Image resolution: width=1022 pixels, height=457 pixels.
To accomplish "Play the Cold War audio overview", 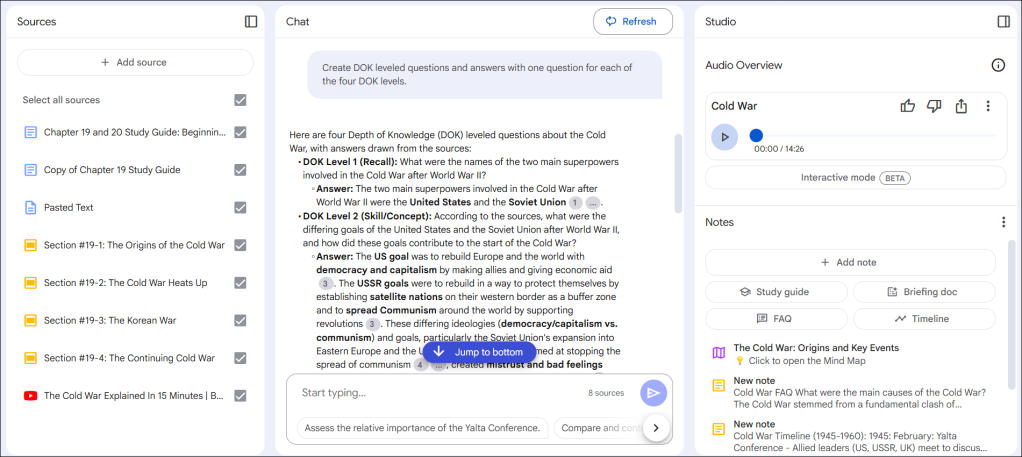I will [725, 137].
